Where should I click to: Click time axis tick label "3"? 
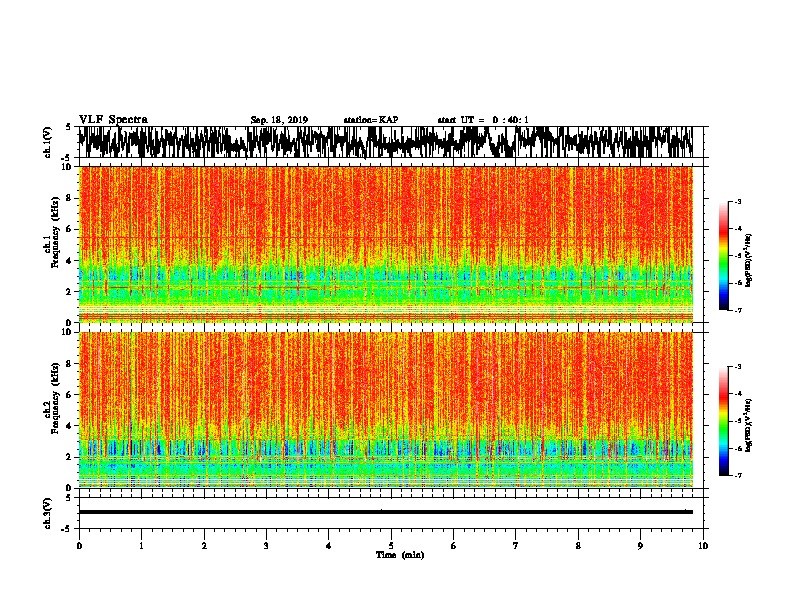pyautogui.click(x=266, y=546)
